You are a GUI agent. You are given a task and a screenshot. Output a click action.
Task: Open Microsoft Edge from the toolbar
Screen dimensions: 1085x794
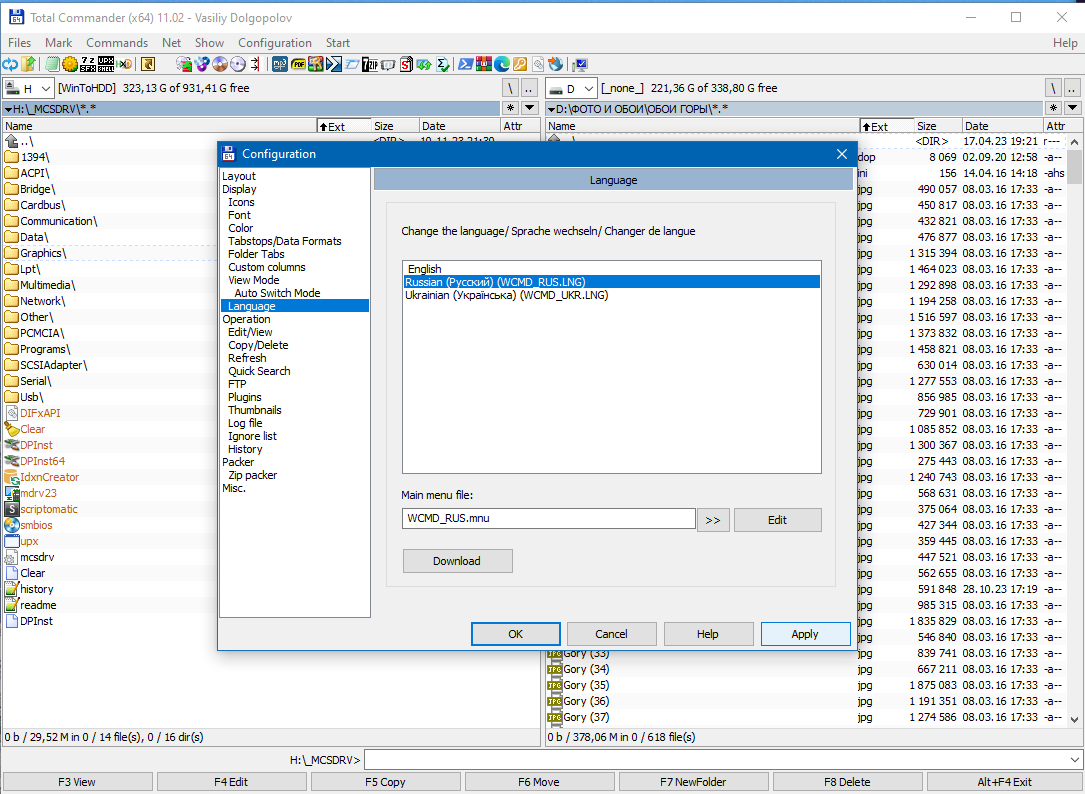coord(501,64)
